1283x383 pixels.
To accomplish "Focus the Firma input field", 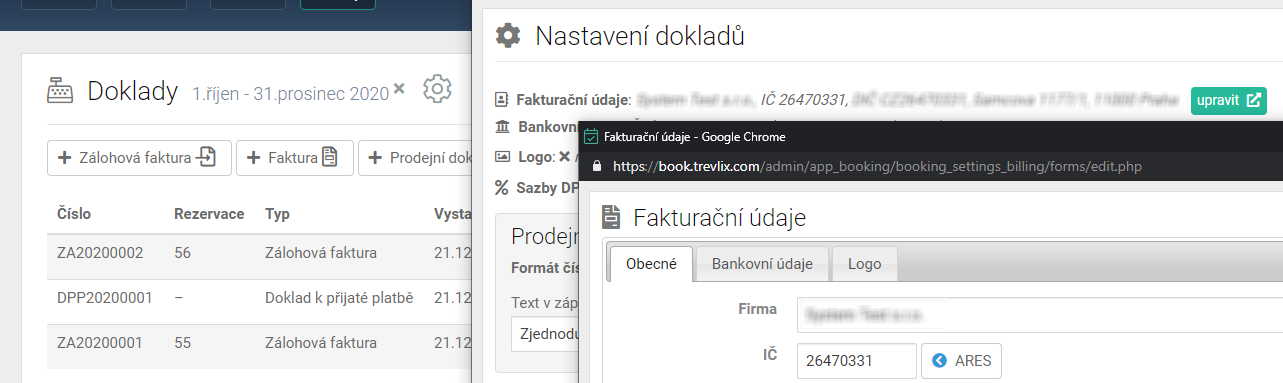I will tap(1039, 314).
